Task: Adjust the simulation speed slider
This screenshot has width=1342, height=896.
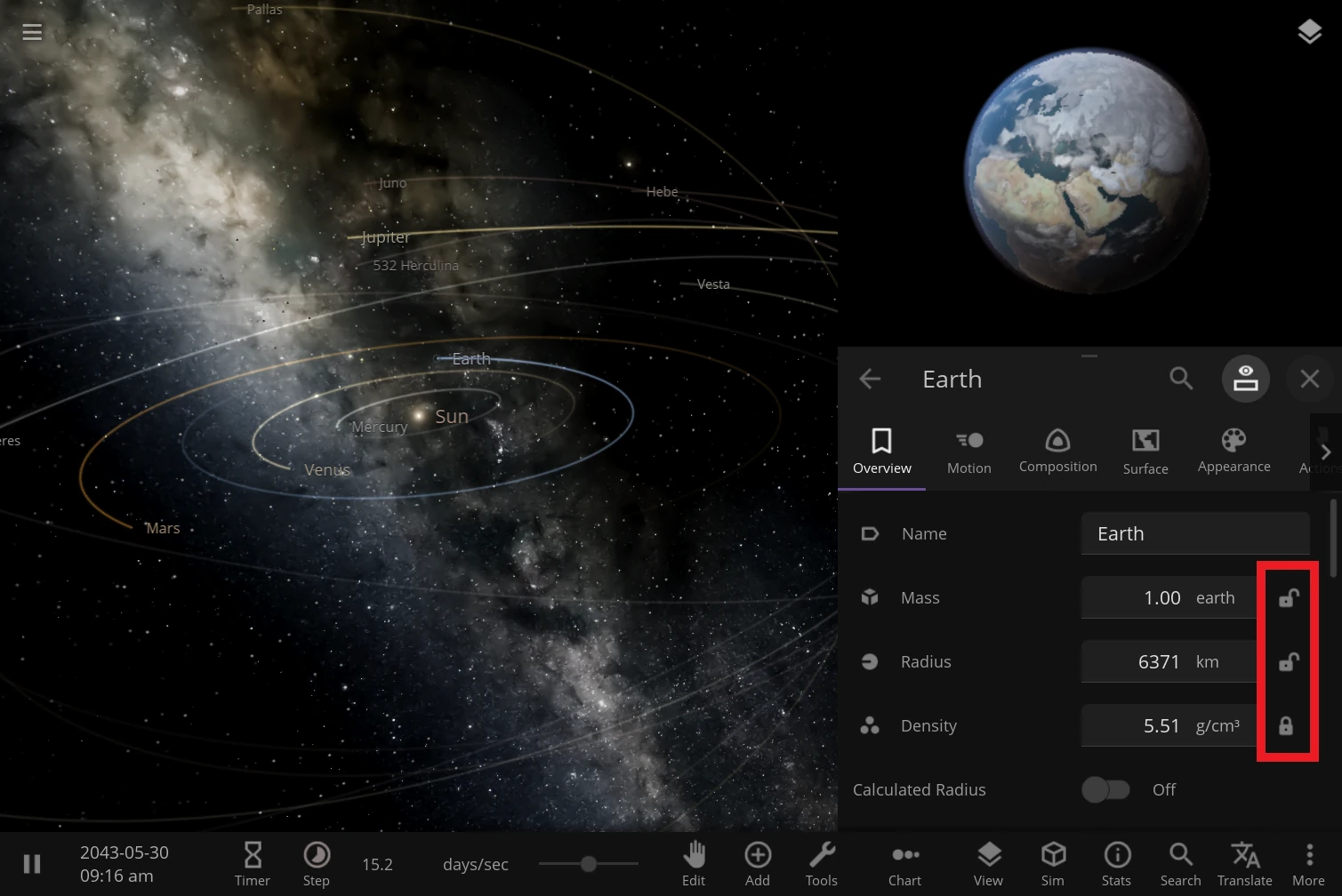Action: coord(589,863)
